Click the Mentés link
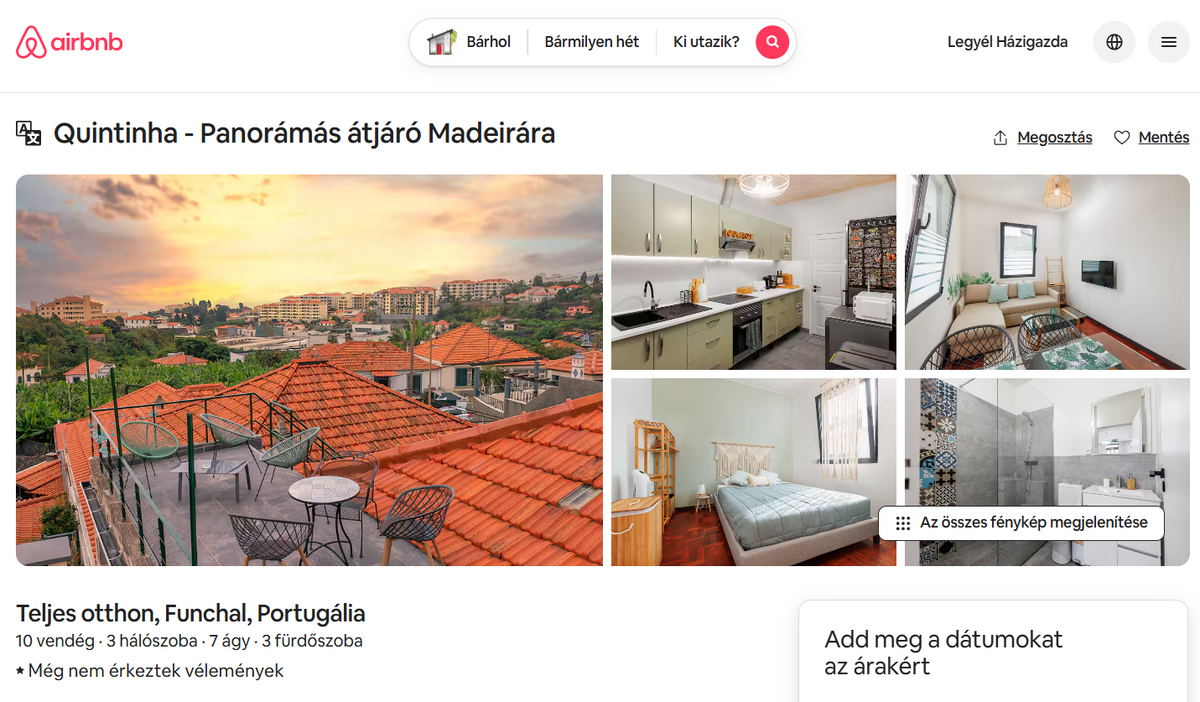Viewport: 1200px width, 702px height. pyautogui.click(x=1164, y=138)
